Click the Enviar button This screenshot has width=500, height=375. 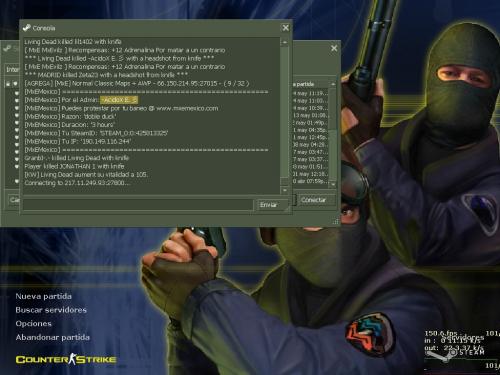click(273, 205)
